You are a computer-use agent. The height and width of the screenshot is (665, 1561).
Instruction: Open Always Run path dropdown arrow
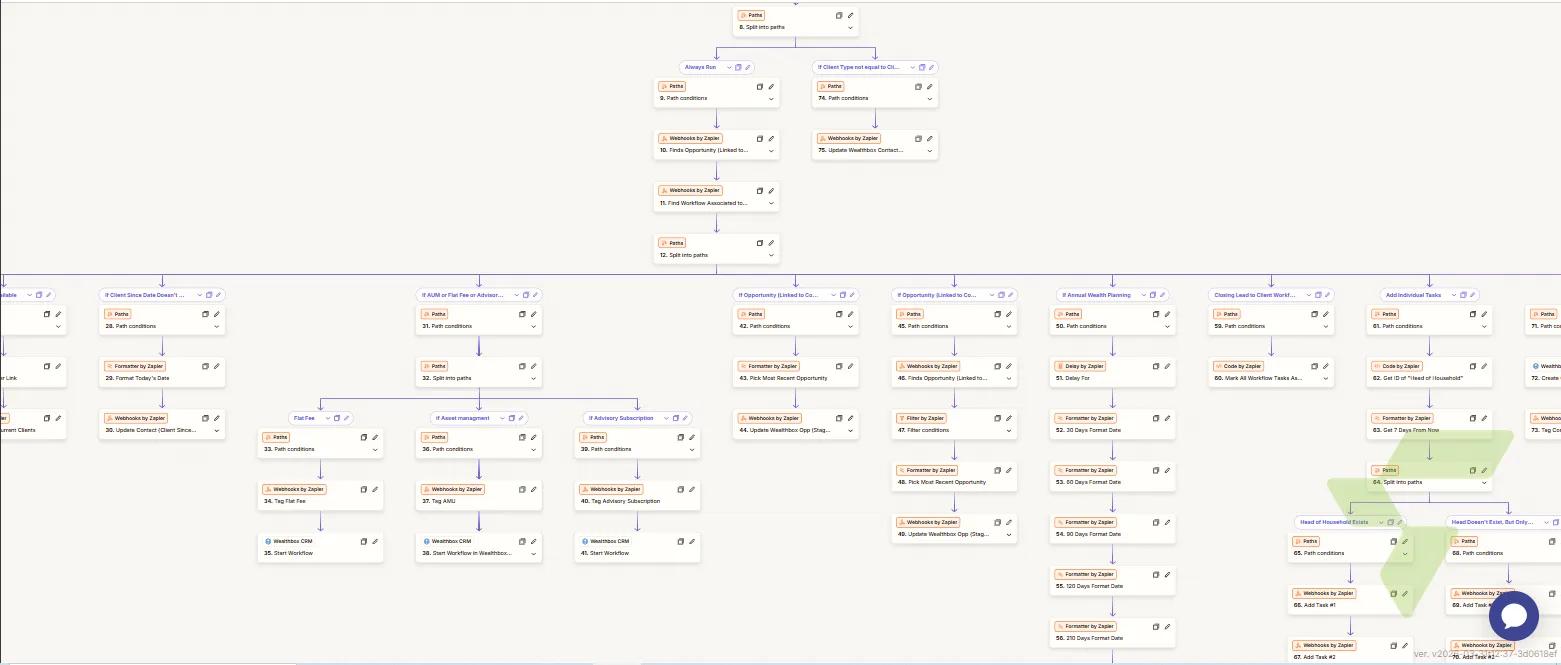(x=727, y=67)
